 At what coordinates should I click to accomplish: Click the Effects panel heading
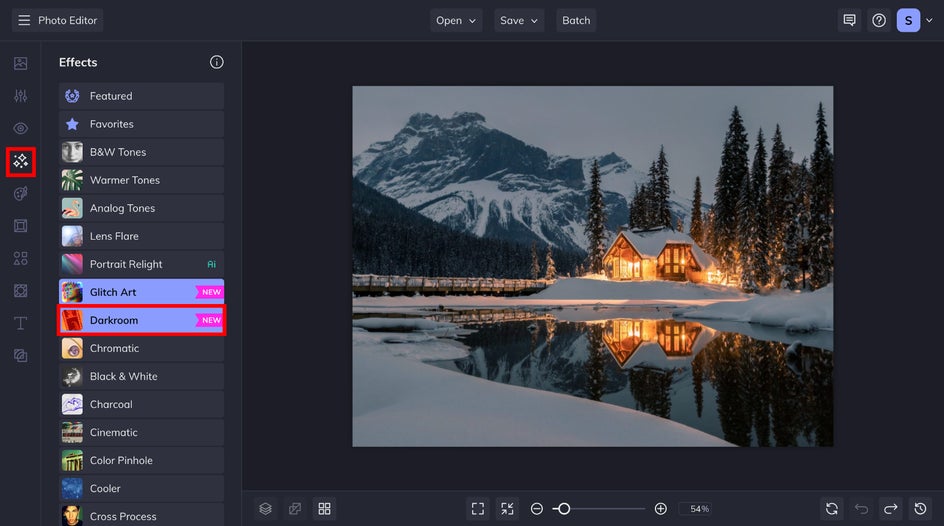point(78,62)
